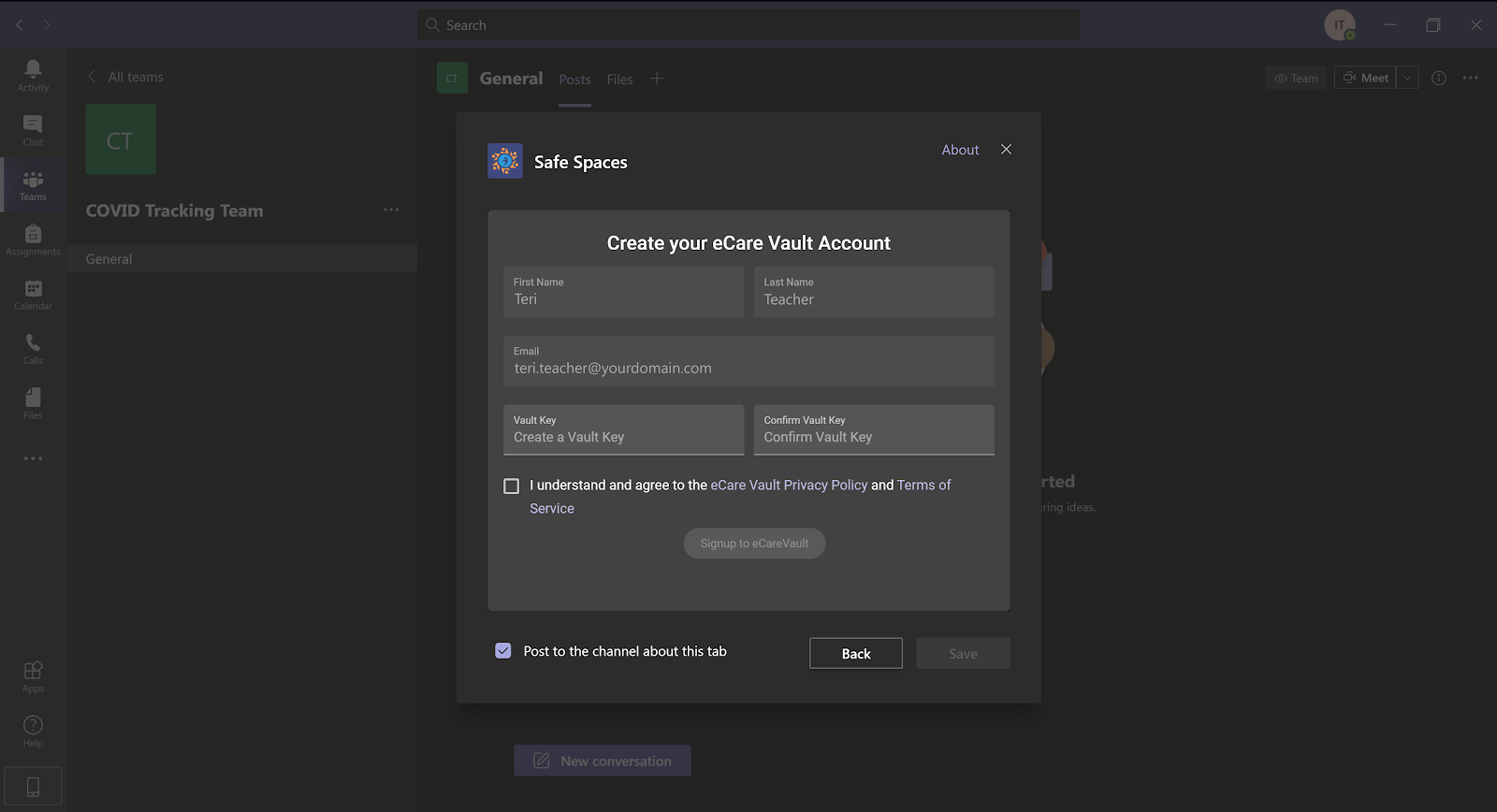Open the Apps store icon

coord(33,676)
